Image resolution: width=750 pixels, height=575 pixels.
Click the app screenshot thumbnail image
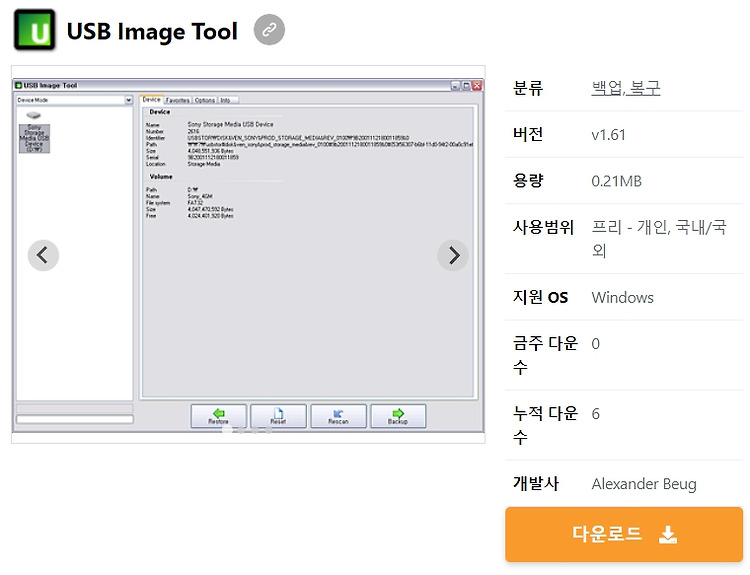pyautogui.click(x=248, y=255)
